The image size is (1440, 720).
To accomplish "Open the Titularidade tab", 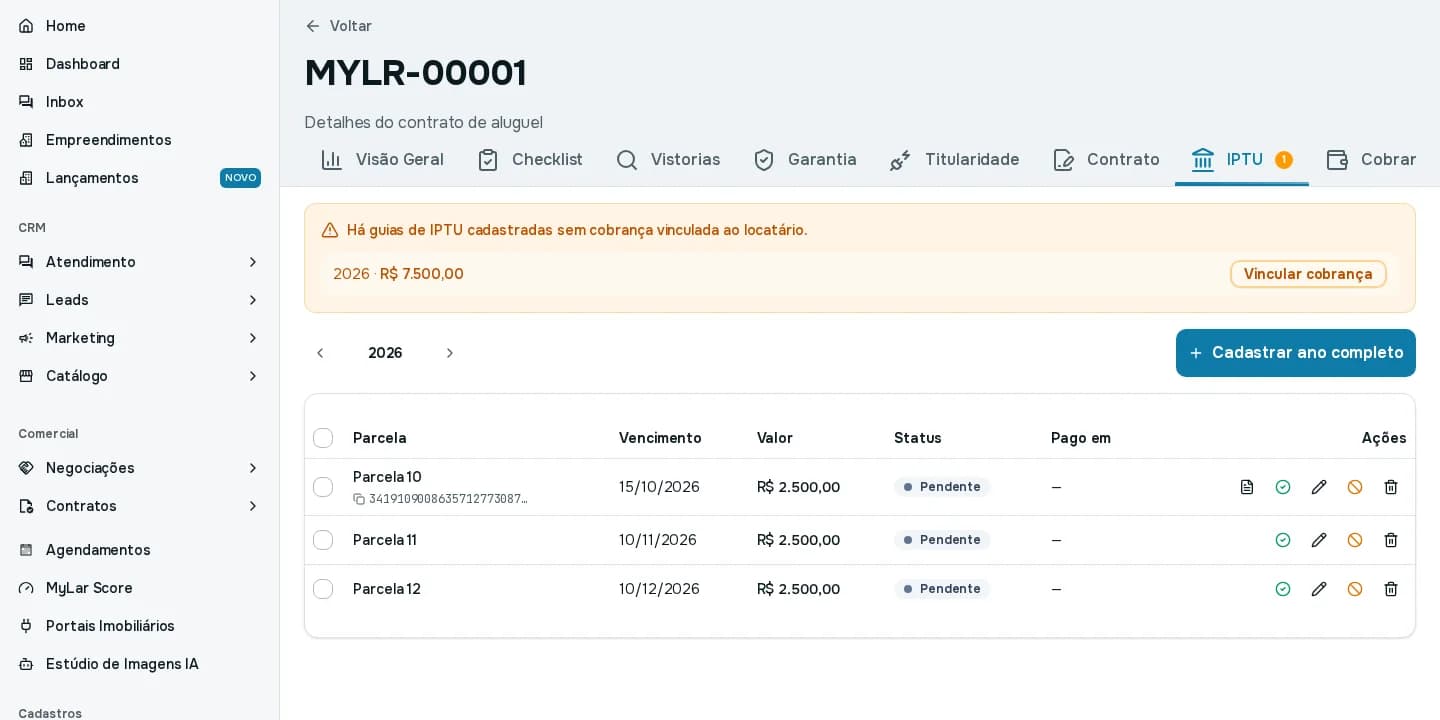I will tap(955, 160).
